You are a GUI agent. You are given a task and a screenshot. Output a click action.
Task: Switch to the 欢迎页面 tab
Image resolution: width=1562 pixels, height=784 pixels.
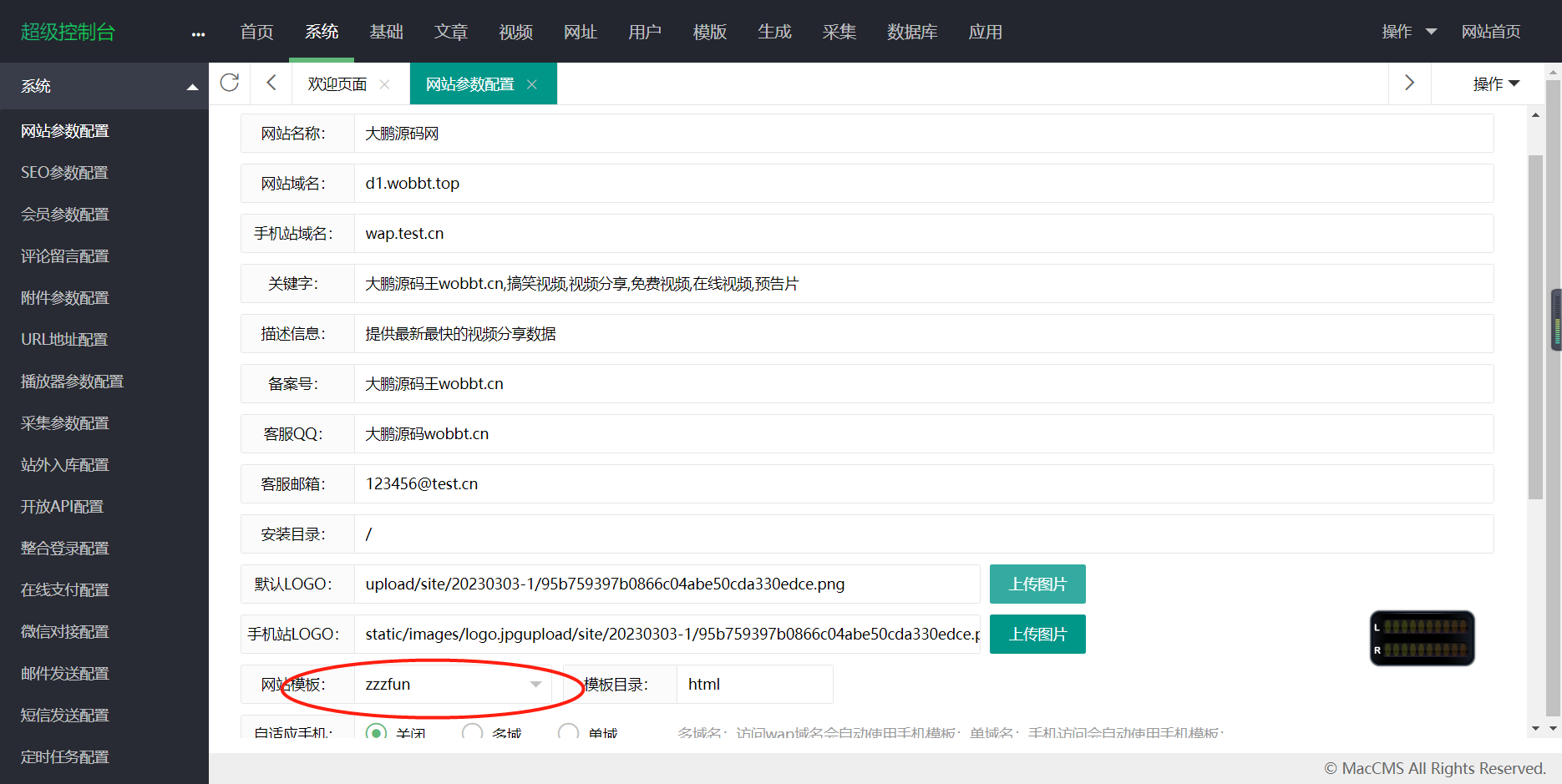click(336, 83)
